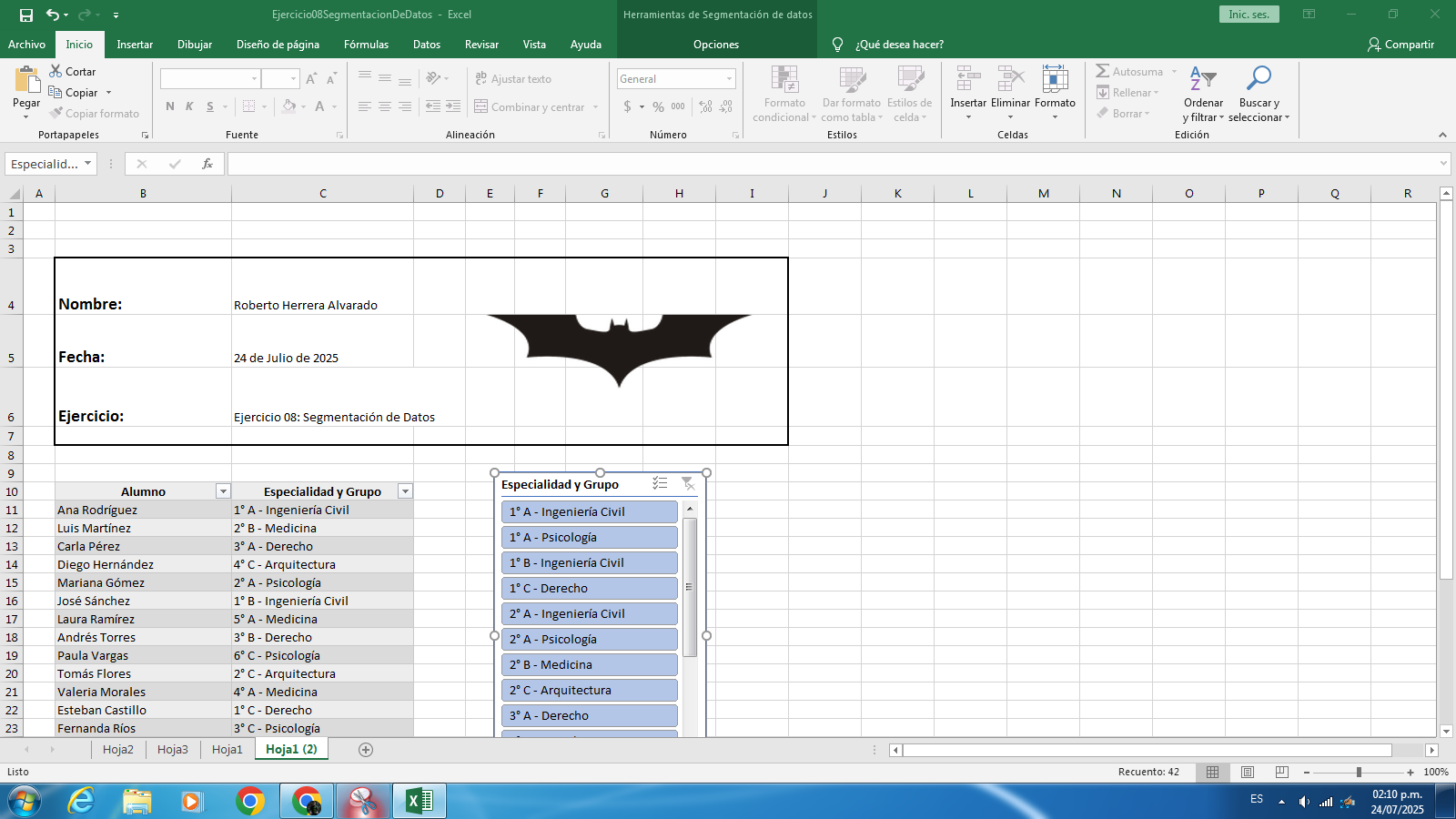Toggle the 2° B - Medicina slicer item
The image size is (1456, 819).
[x=589, y=665]
